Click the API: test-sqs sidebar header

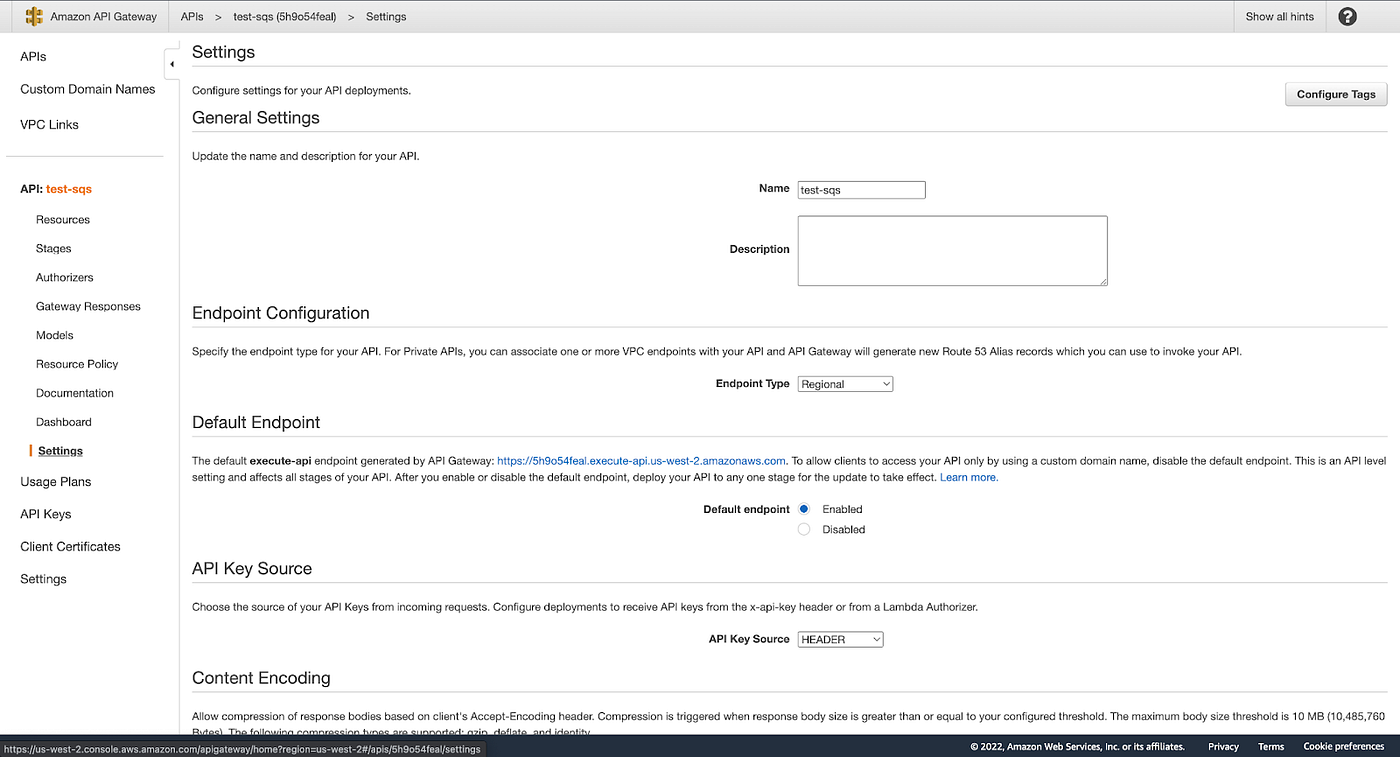point(56,189)
